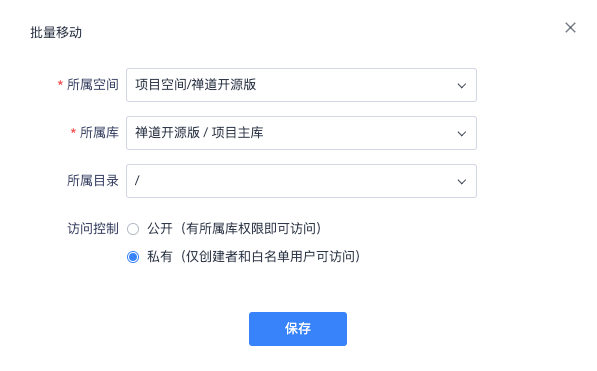Viewport: 597px width, 371px height.
Task: Click the 保存 button
Action: tap(298, 329)
